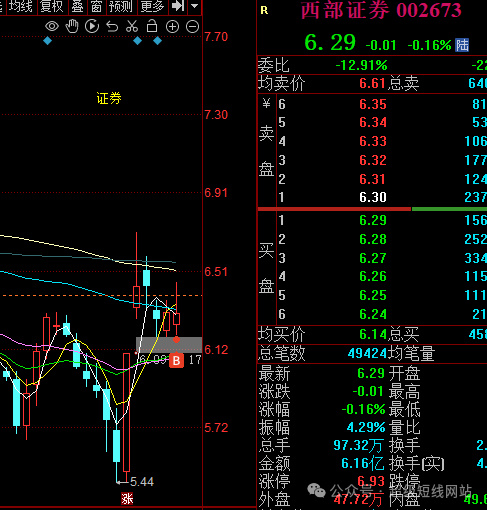Click the 窗 window toolbar button
The height and width of the screenshot is (510, 487).
pyautogui.click(x=96, y=6)
